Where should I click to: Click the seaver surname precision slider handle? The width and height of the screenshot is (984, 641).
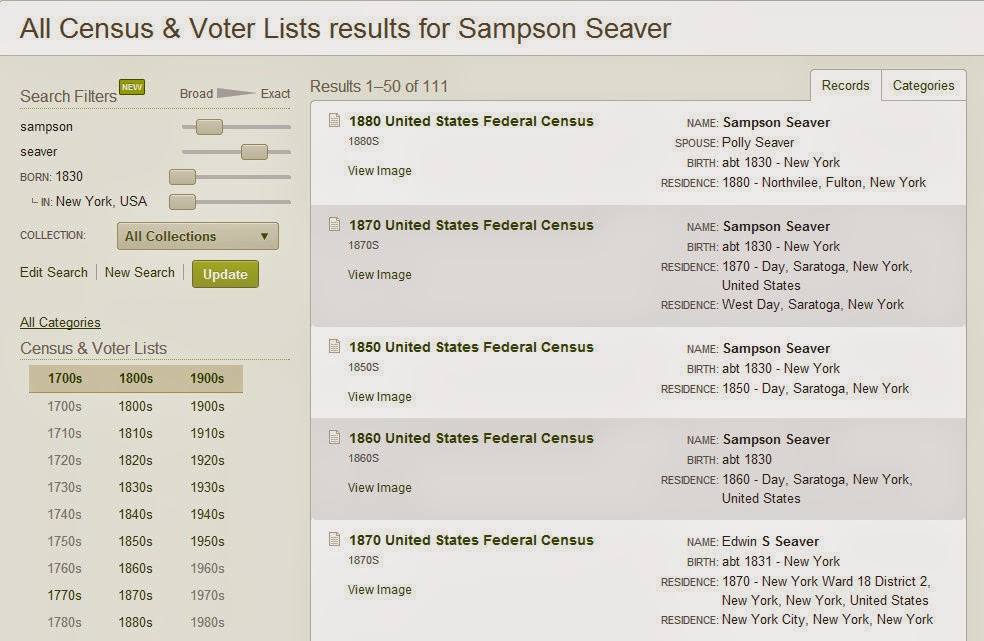point(254,151)
